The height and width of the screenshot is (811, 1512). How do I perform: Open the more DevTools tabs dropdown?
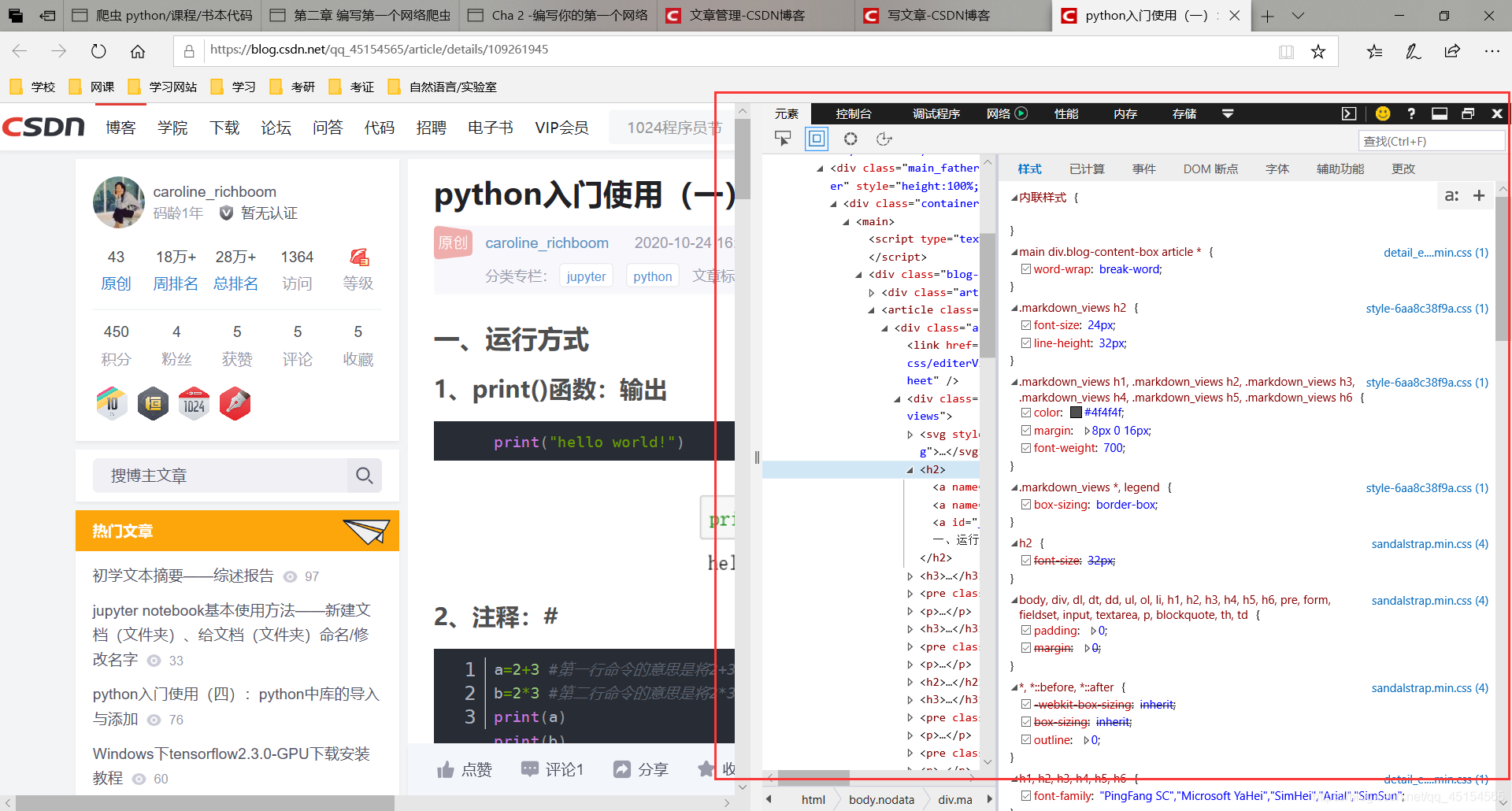(x=1227, y=114)
